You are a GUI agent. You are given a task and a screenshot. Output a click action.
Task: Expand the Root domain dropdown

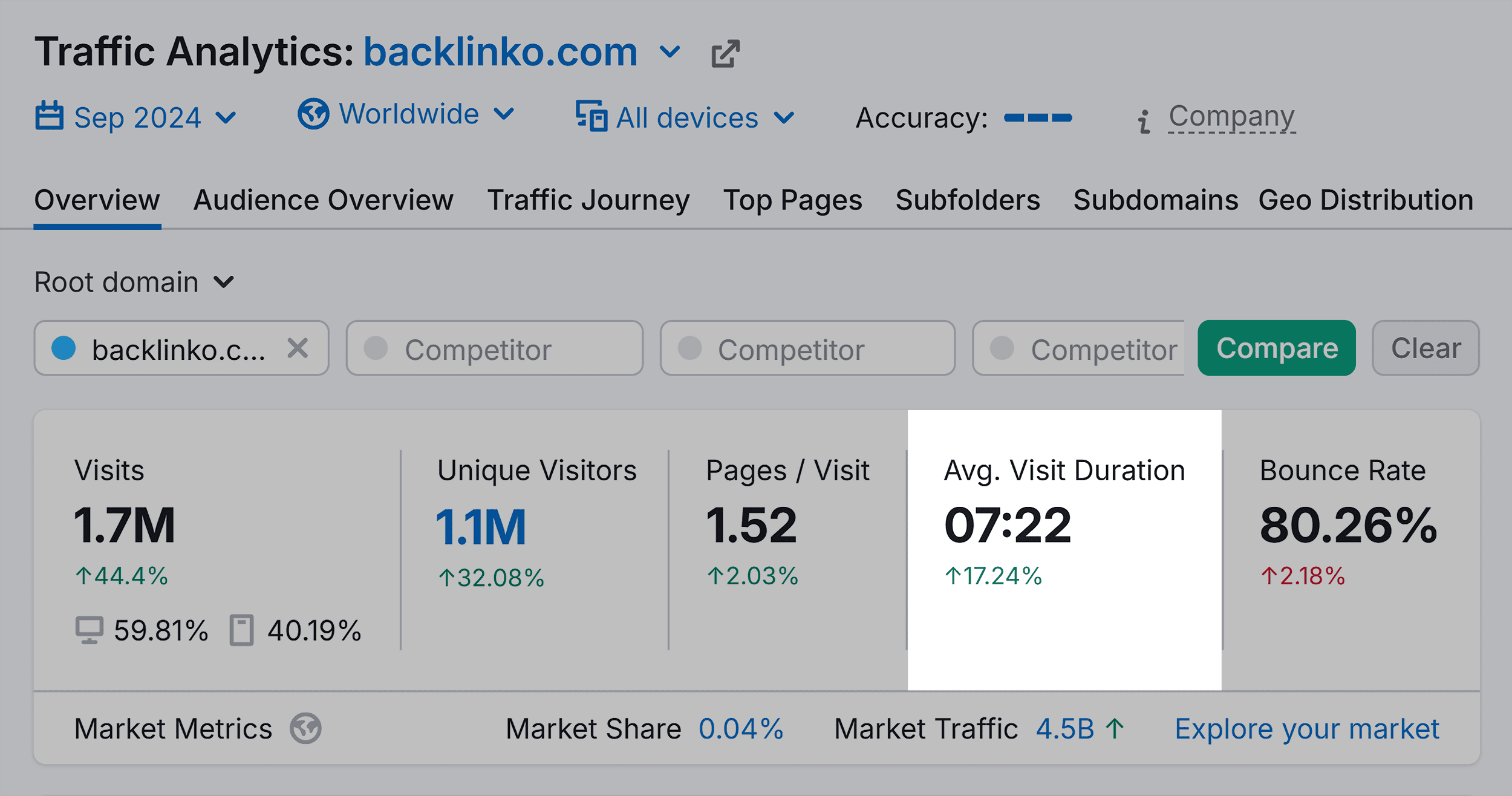point(134,282)
